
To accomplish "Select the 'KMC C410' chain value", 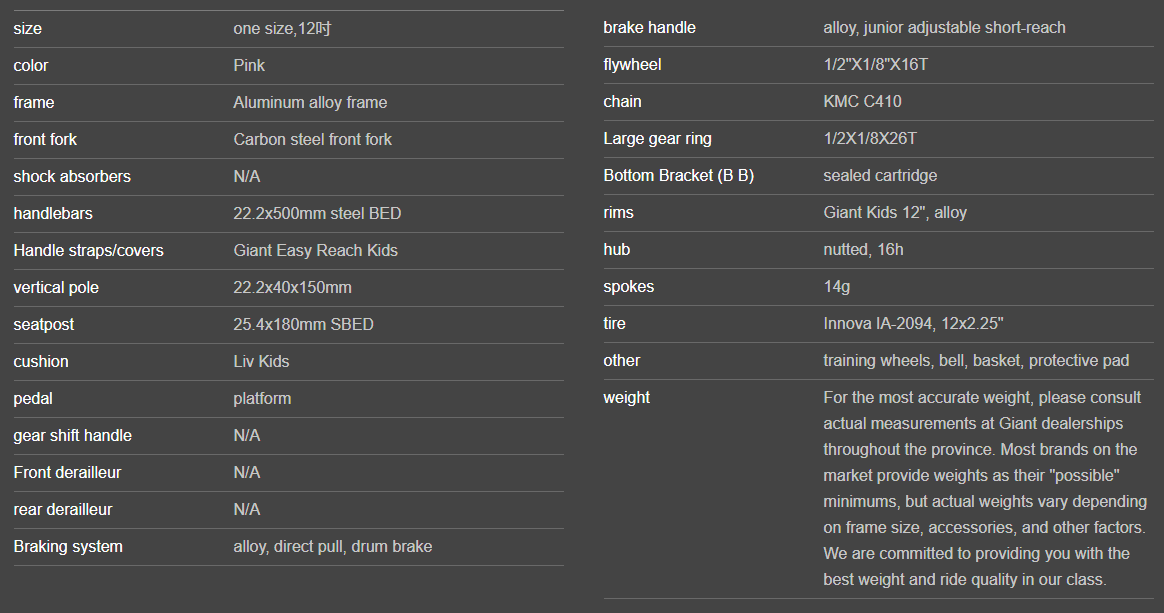I will [x=862, y=102].
